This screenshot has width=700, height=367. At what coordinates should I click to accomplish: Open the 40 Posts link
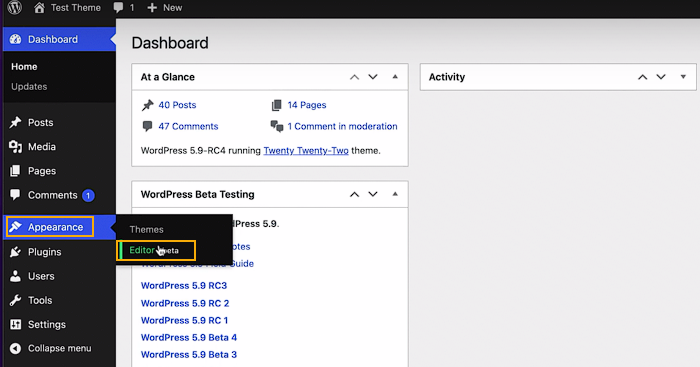pos(177,105)
